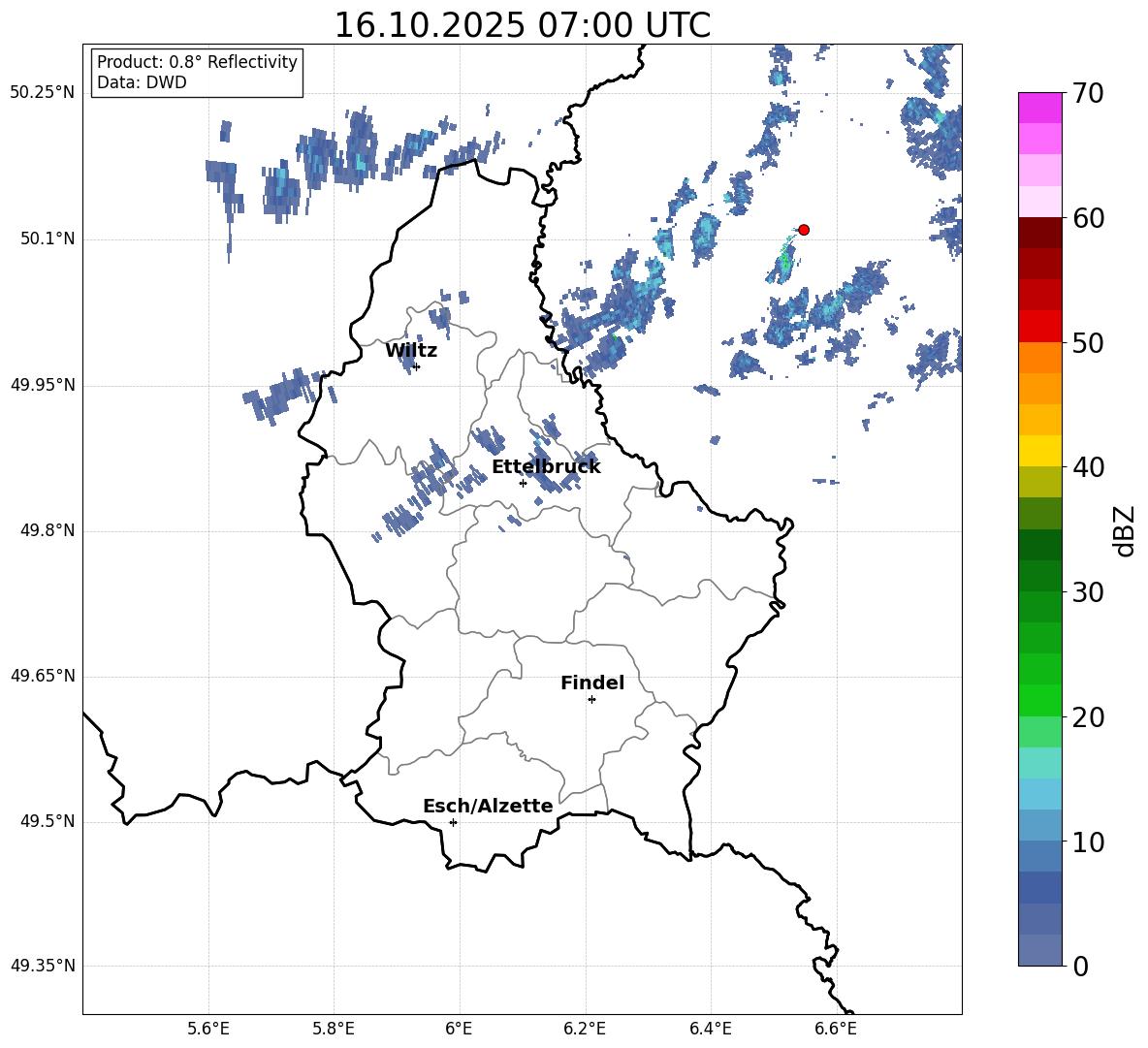Click the 6.6°E longitude label
The width and height of the screenshot is (1148, 1048).
(x=836, y=1030)
